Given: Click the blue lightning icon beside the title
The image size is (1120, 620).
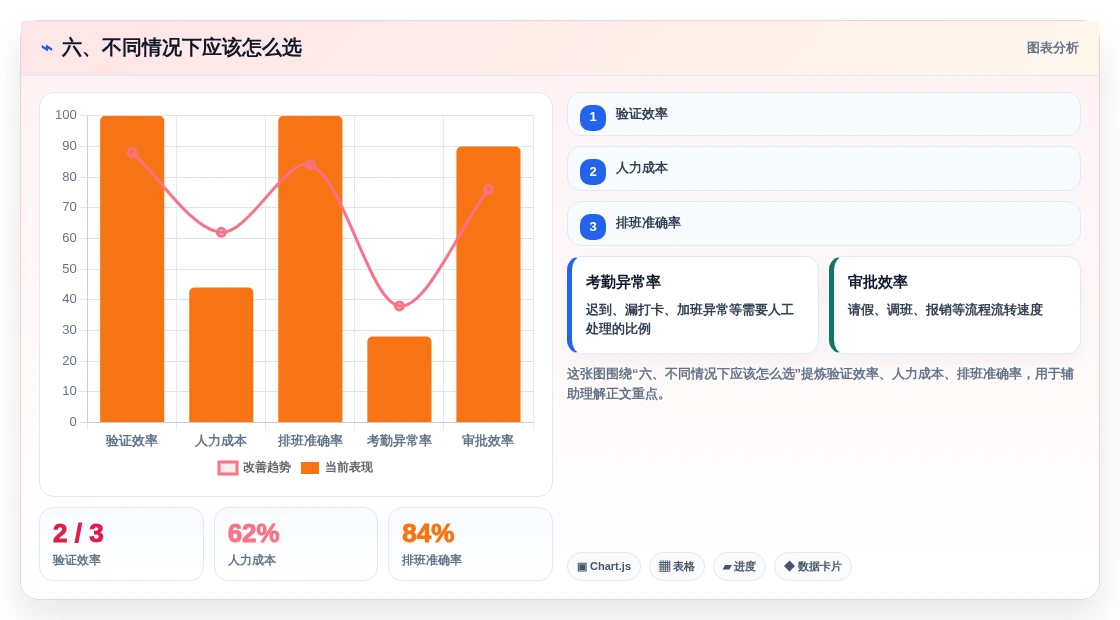Looking at the screenshot, I should [47, 48].
